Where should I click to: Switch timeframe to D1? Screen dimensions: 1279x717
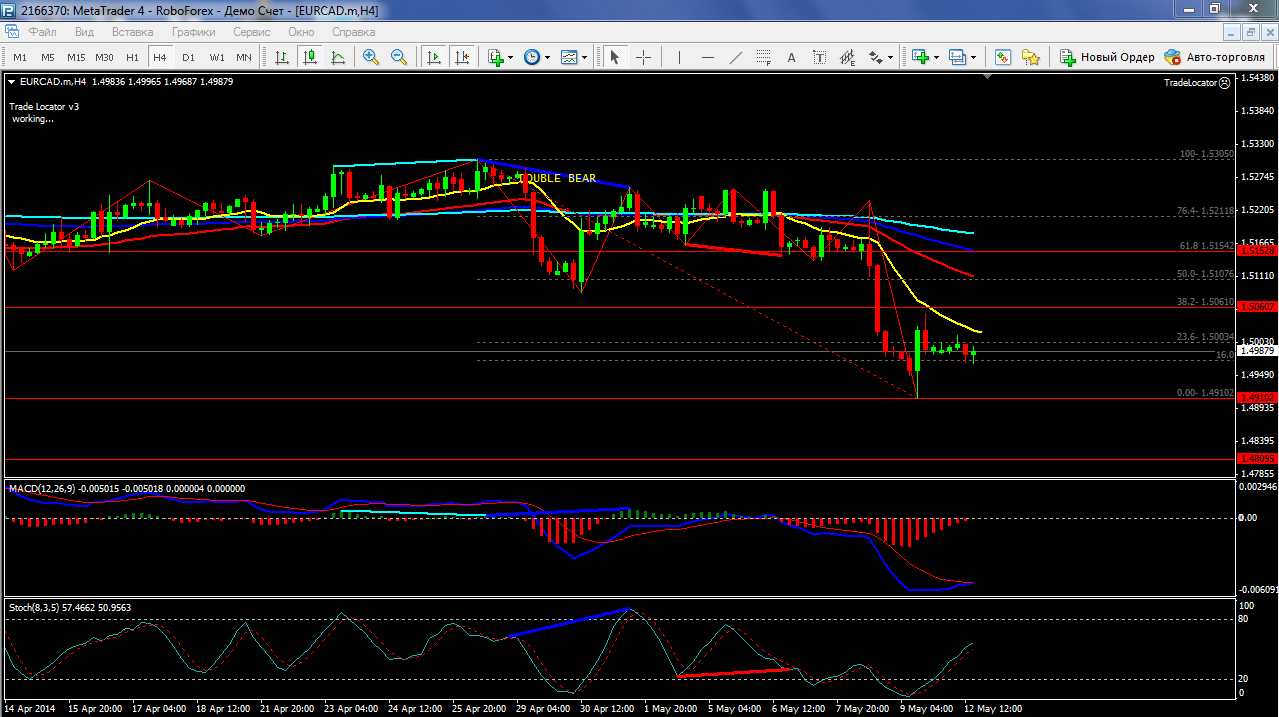(188, 57)
